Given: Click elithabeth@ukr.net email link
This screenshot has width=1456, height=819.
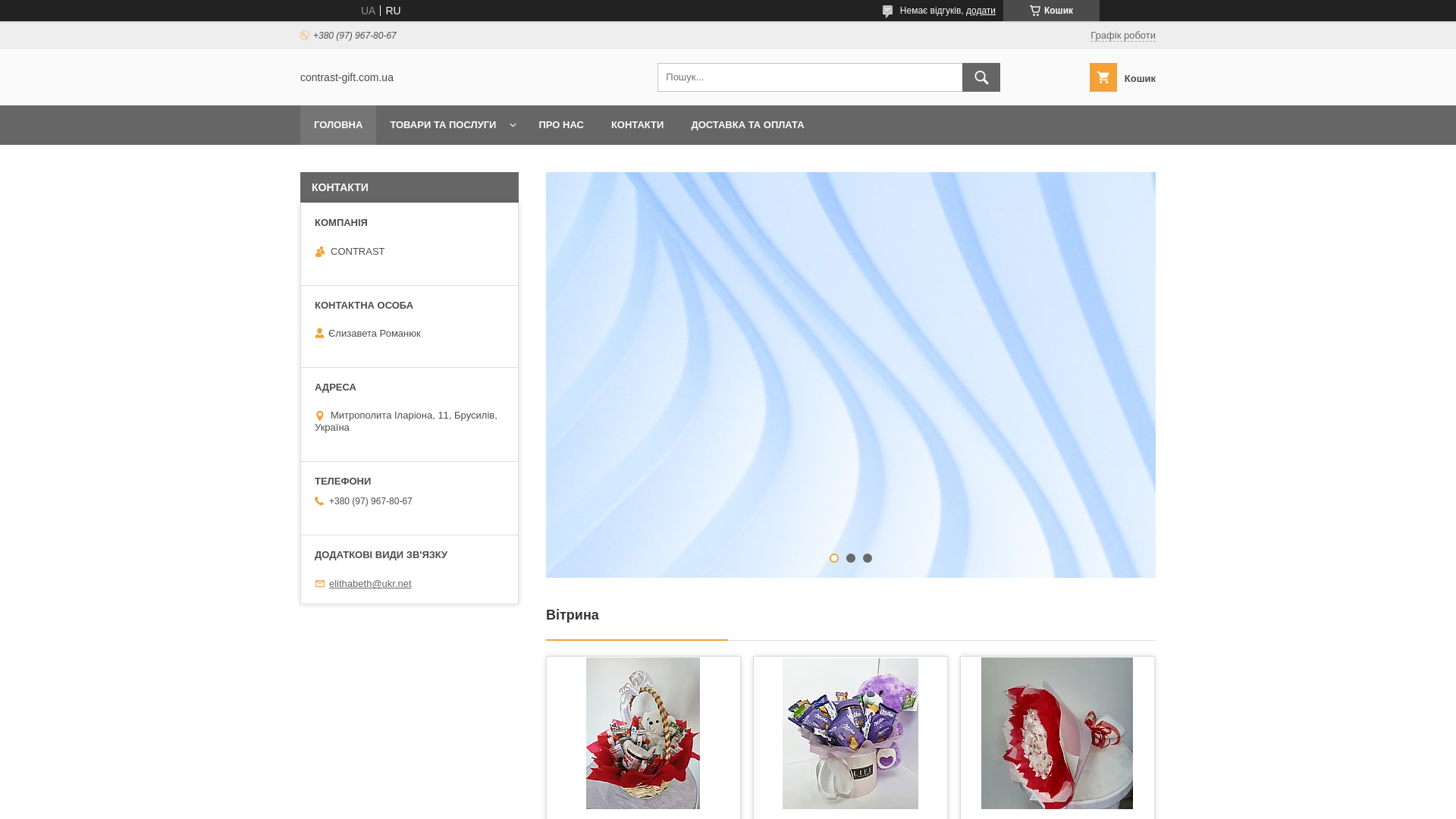Looking at the screenshot, I should click(370, 584).
